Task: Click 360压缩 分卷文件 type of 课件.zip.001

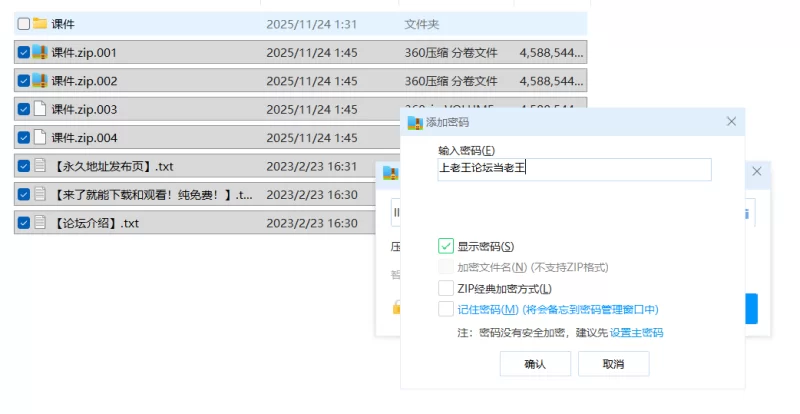Action: click(451, 53)
